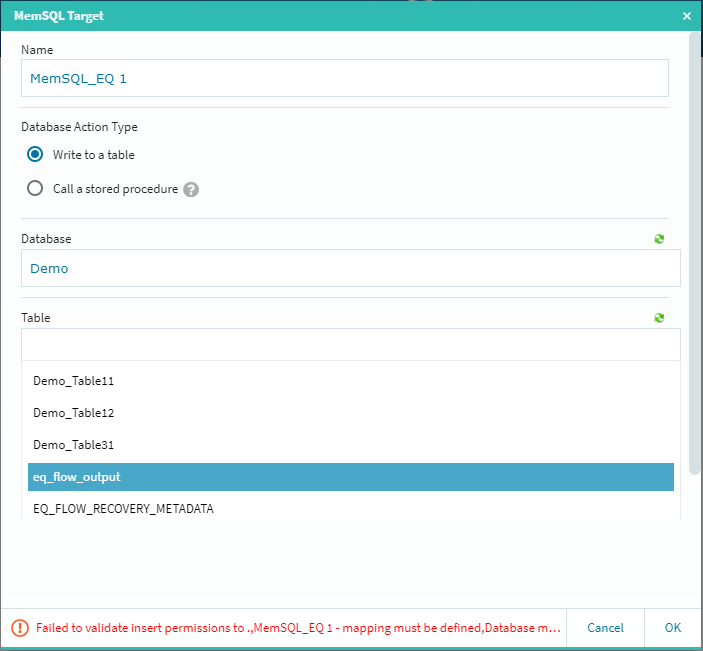Select EQ_FLOW_RECOVERY_METADATA table entry

(351, 509)
